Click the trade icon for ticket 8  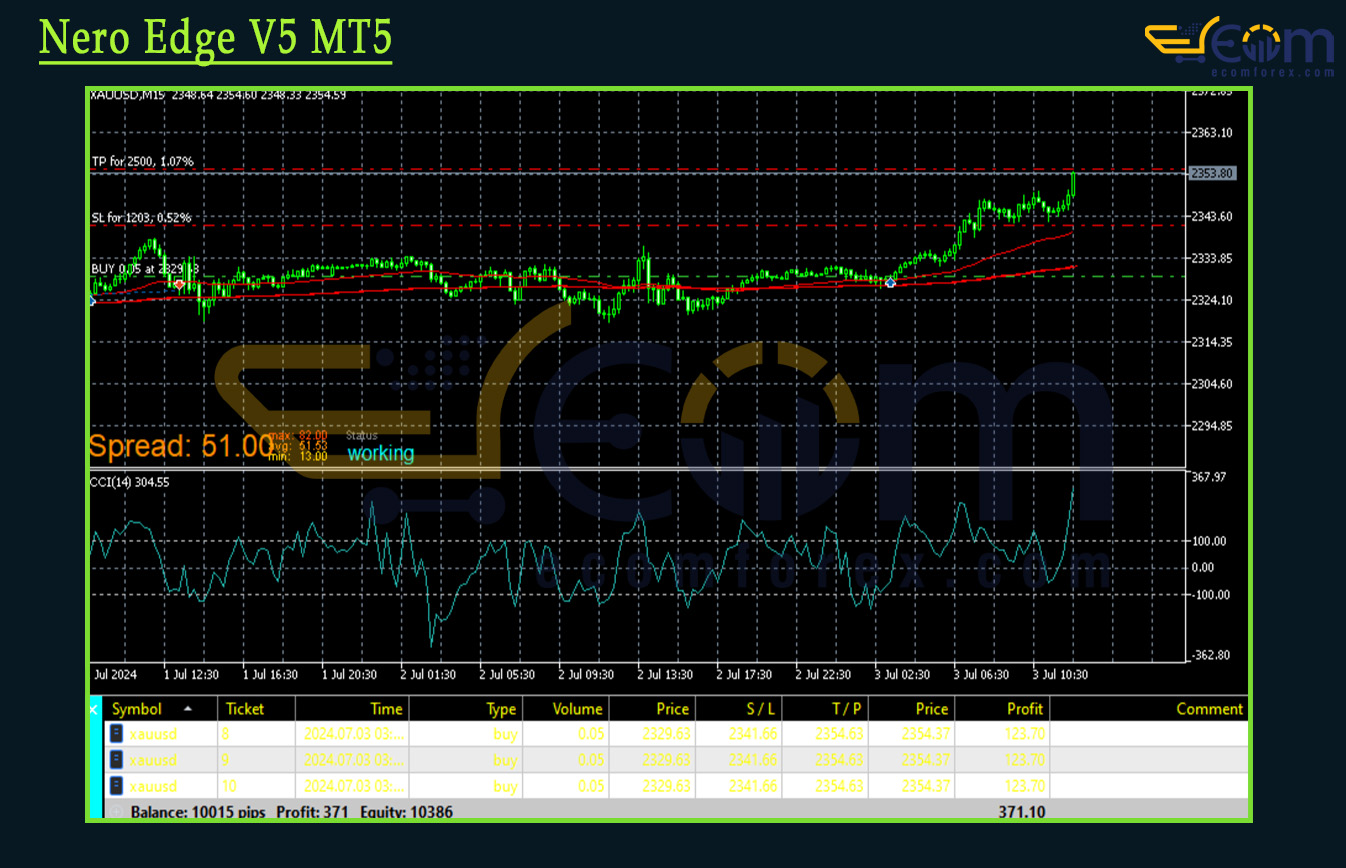pyautogui.click(x=117, y=734)
